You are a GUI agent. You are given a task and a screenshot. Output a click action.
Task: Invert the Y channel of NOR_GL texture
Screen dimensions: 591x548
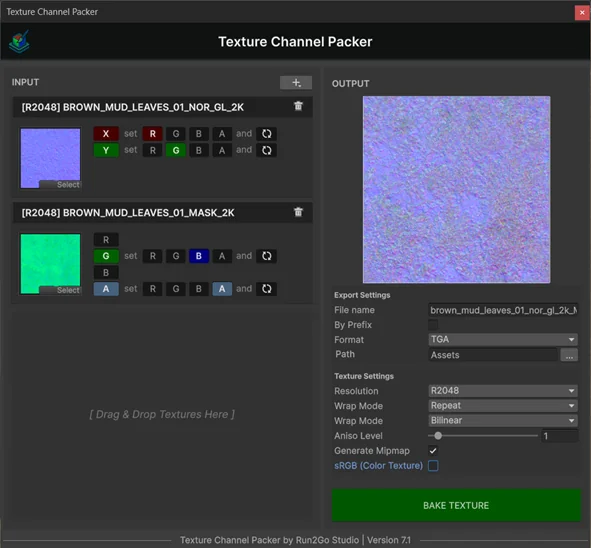266,150
